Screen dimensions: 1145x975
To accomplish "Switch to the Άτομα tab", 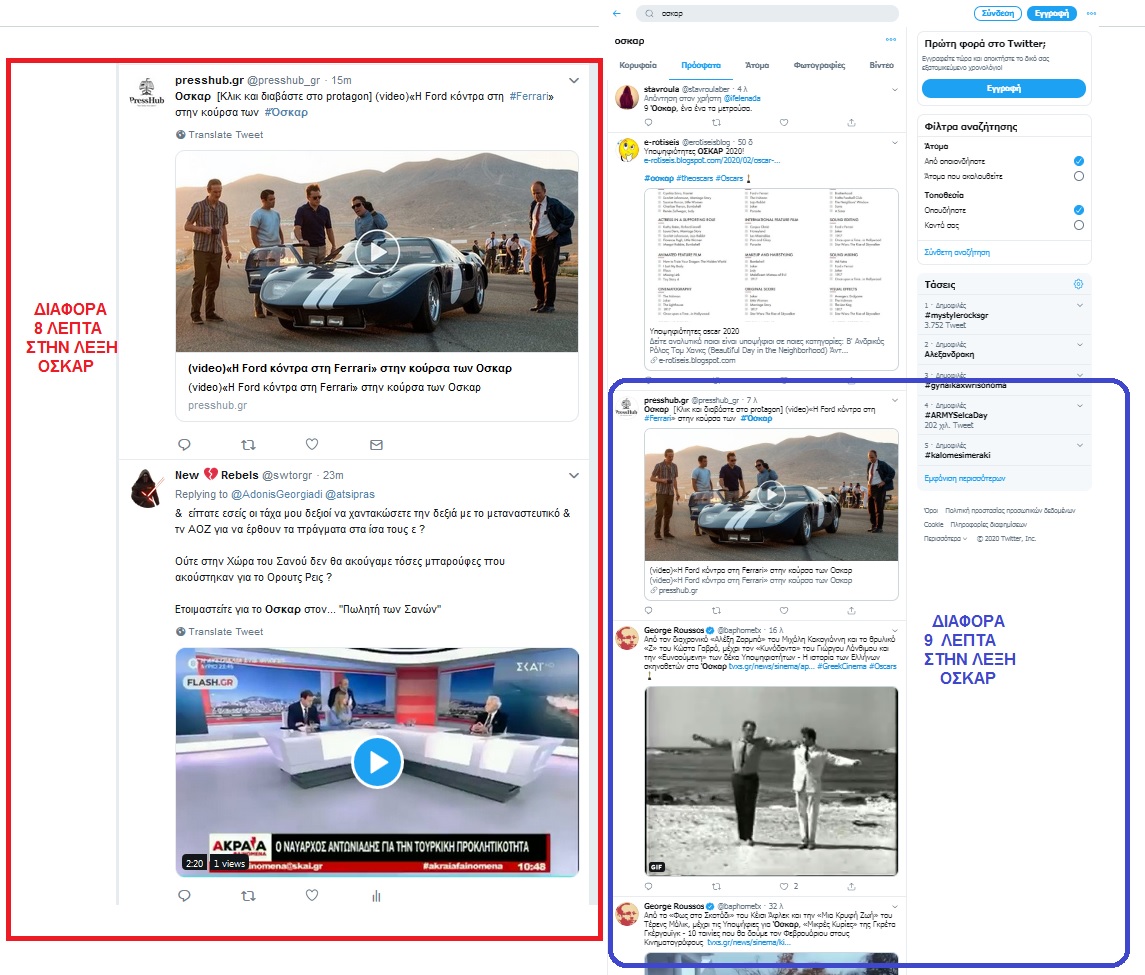I will 757,65.
